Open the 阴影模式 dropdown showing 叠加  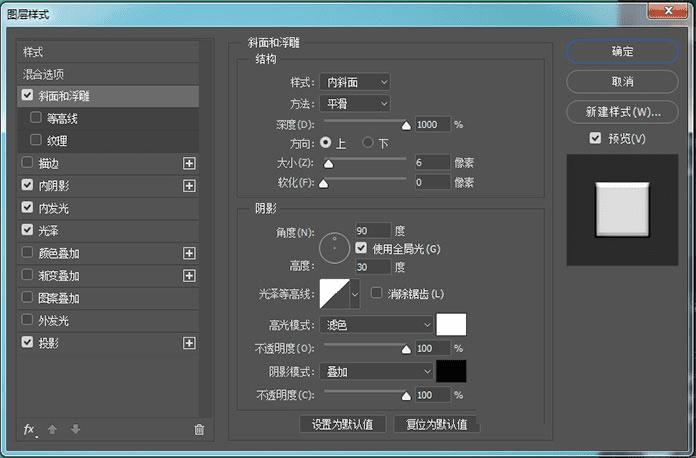(376, 371)
